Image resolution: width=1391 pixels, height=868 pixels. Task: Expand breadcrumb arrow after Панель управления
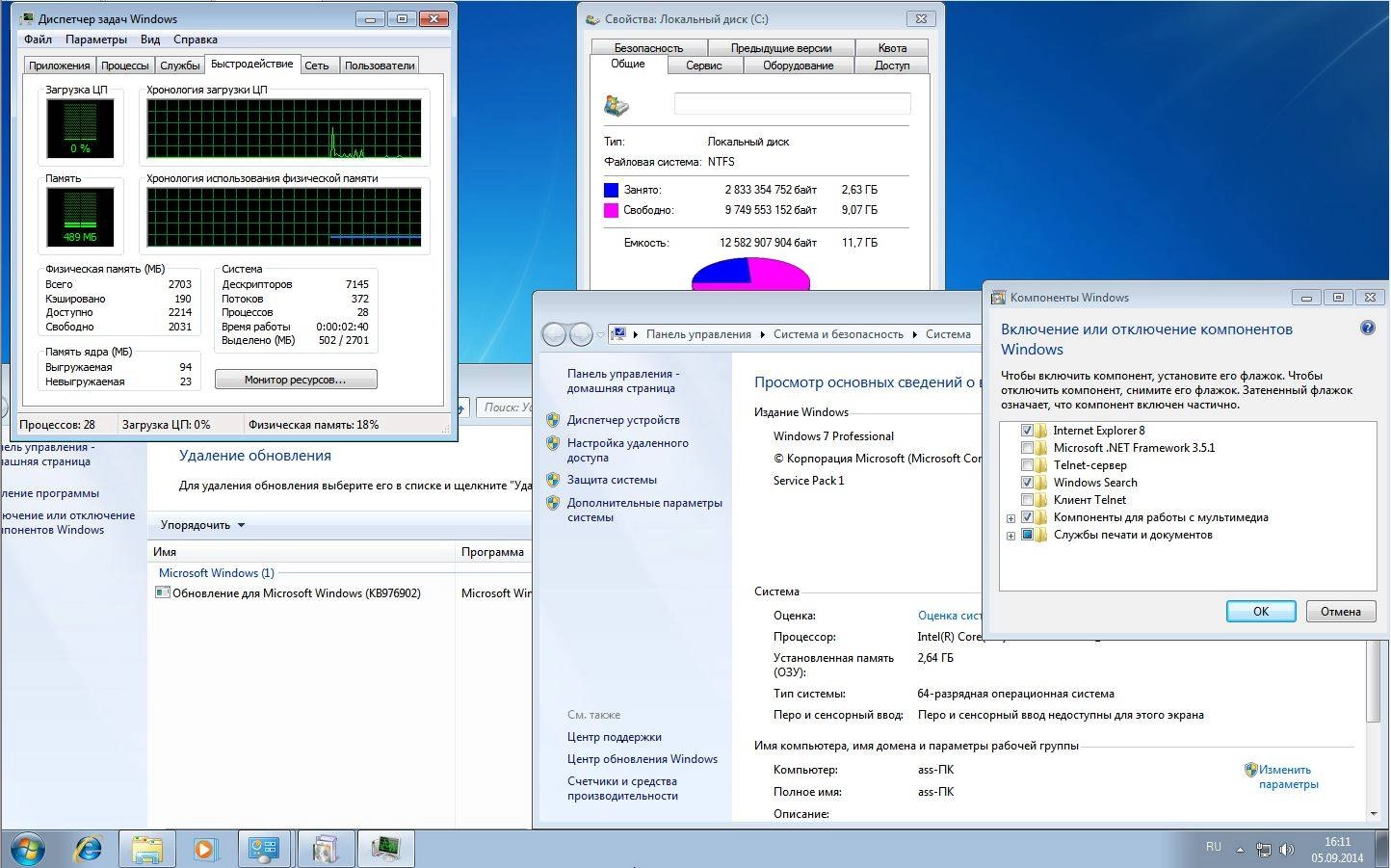click(762, 334)
